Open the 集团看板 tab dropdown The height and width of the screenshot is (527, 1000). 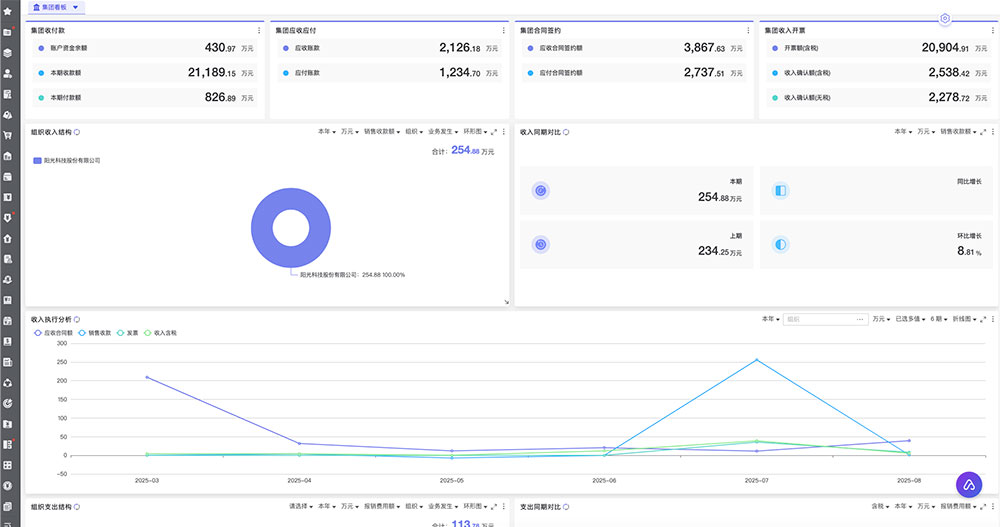coord(76,7)
